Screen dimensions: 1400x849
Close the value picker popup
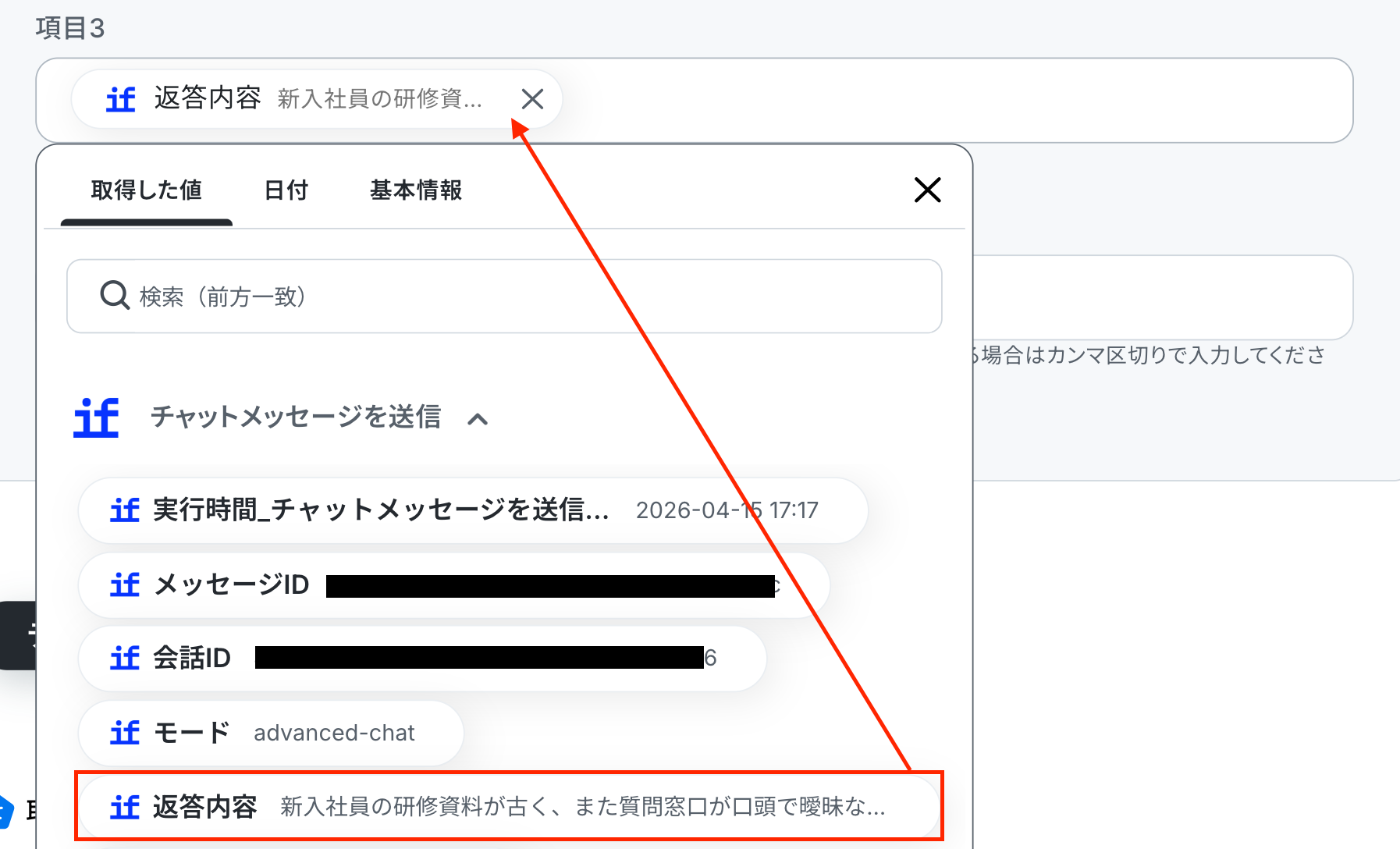click(x=927, y=190)
